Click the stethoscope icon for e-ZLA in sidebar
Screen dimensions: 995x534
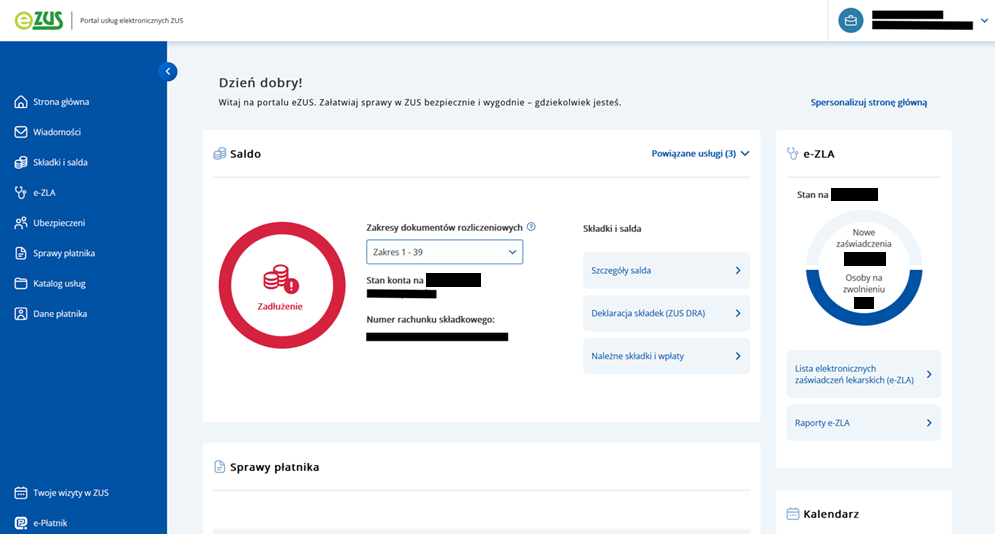tap(21, 193)
